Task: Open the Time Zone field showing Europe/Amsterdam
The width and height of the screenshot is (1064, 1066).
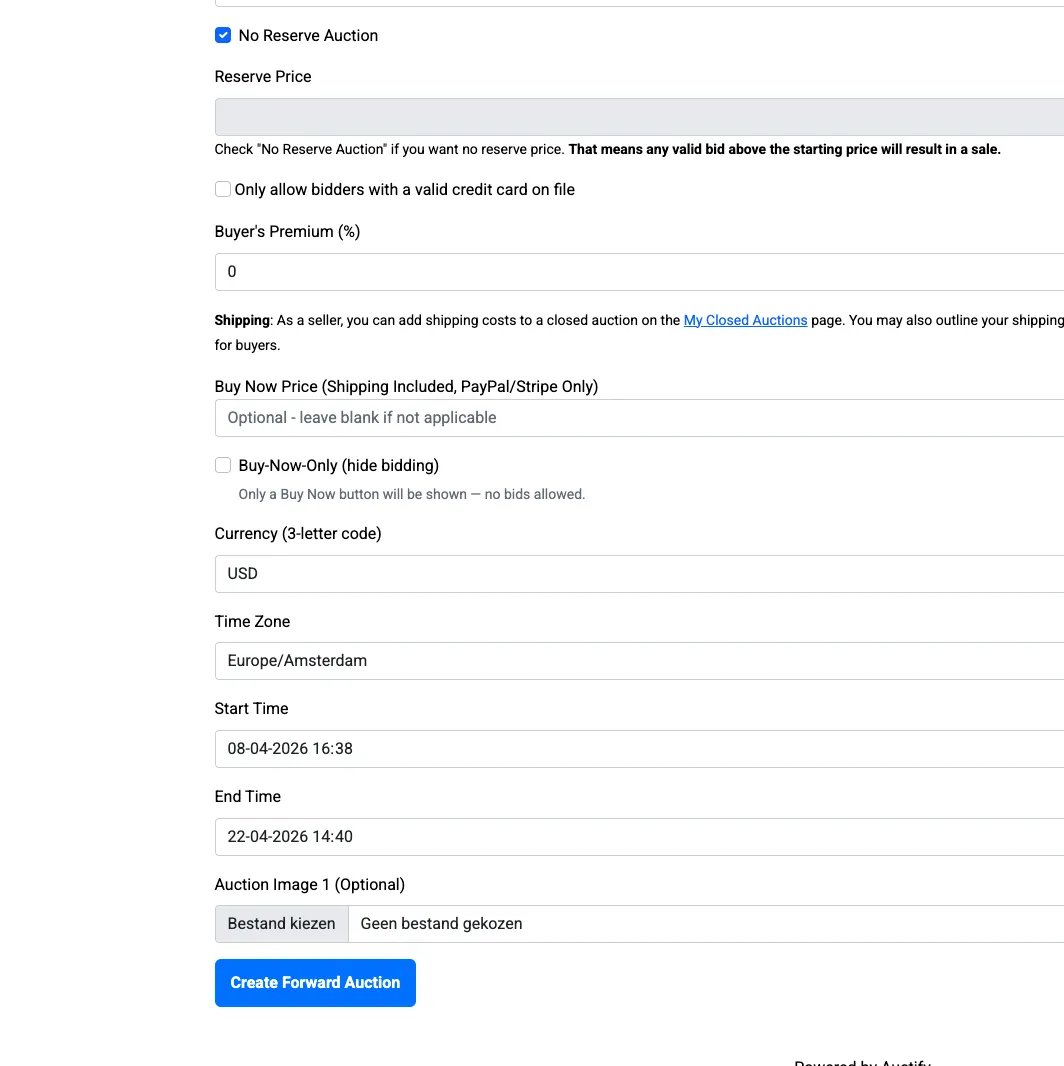Action: click(638, 661)
